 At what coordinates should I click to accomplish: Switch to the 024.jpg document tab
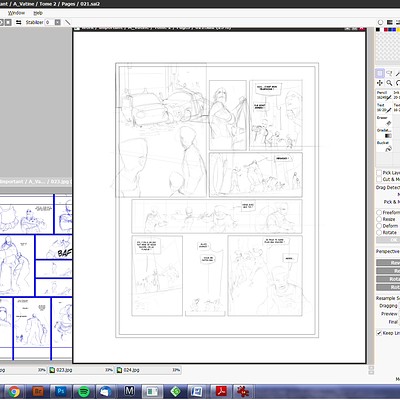pos(148,370)
